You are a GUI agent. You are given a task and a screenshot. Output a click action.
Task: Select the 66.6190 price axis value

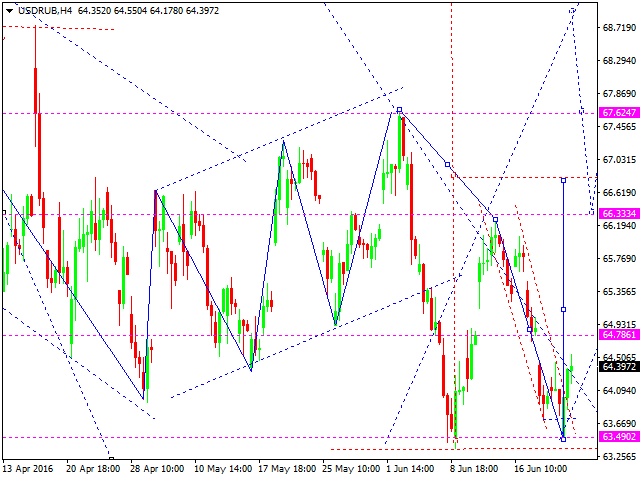pyautogui.click(x=619, y=193)
